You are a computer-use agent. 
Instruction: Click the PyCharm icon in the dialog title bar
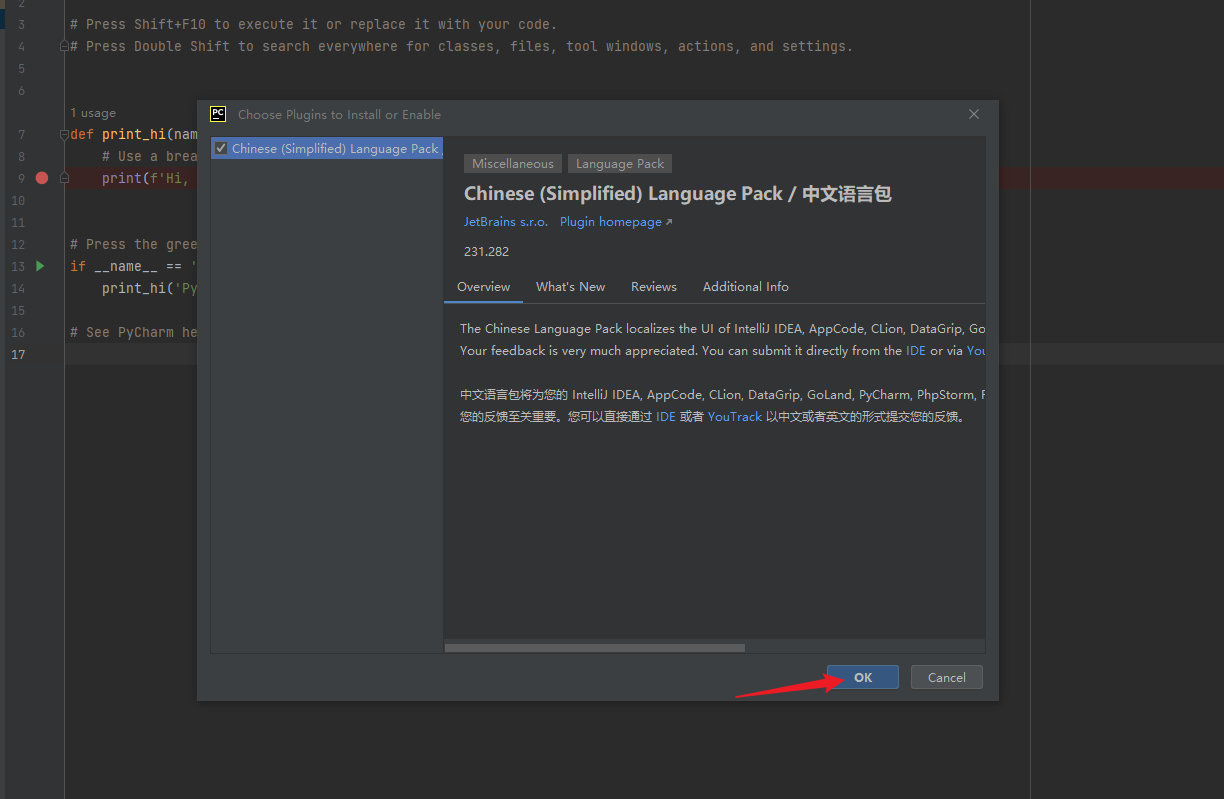pos(218,114)
